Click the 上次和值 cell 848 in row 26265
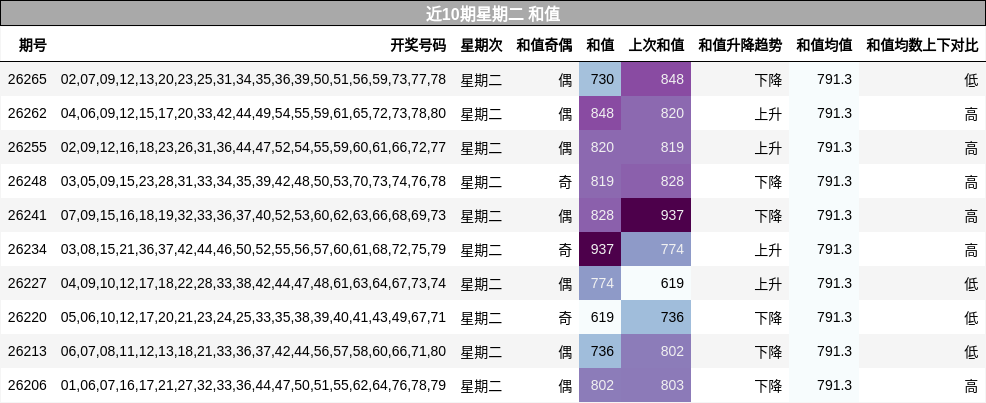This screenshot has width=986, height=403. tap(656, 79)
